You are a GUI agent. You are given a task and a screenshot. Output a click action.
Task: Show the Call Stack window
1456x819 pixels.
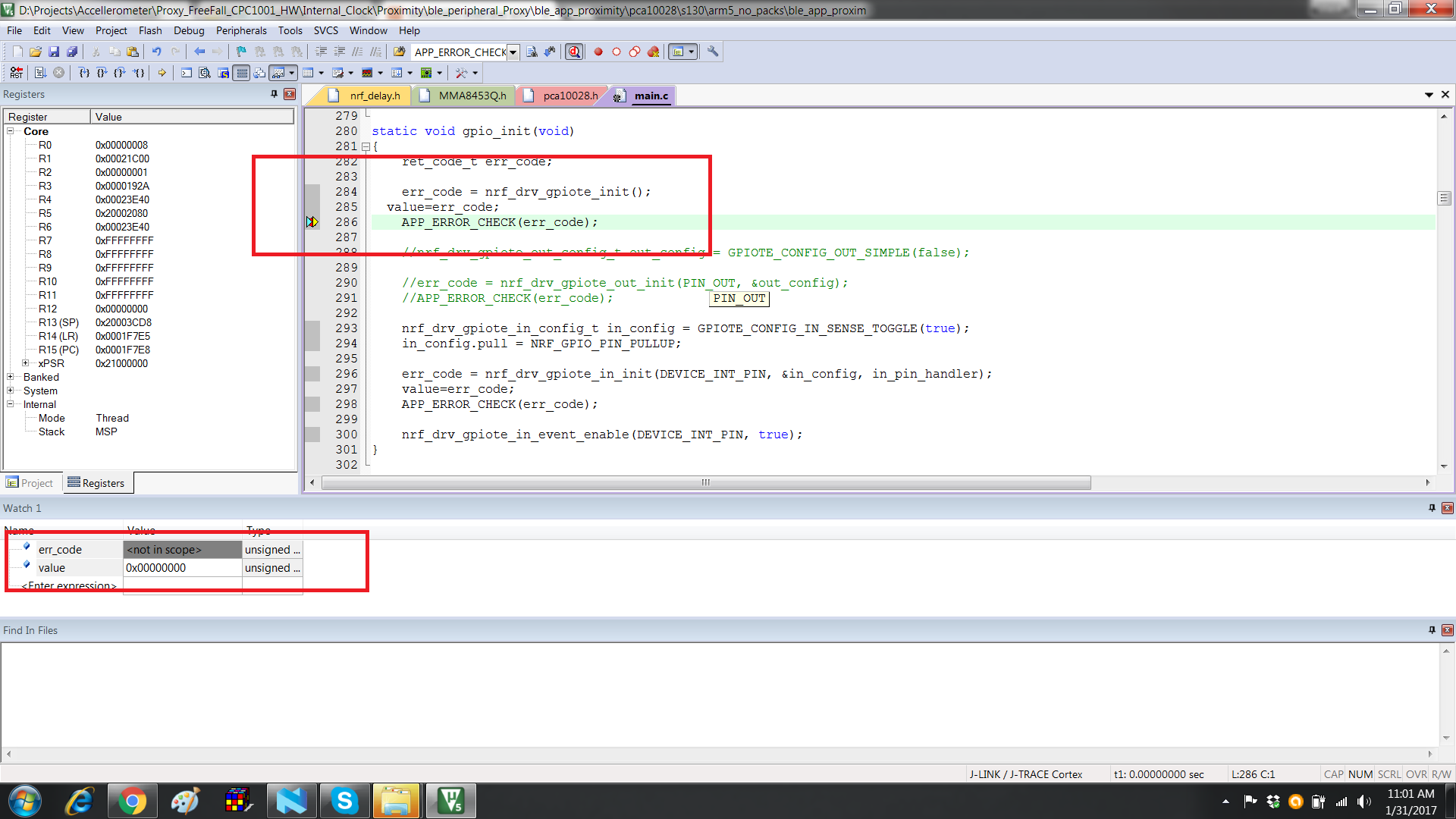(259, 73)
